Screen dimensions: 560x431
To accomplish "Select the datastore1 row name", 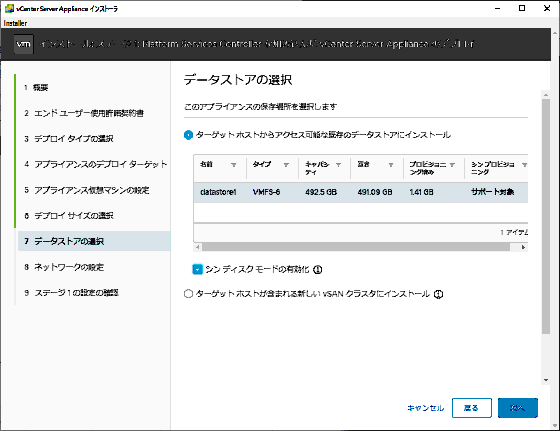I will [218, 192].
